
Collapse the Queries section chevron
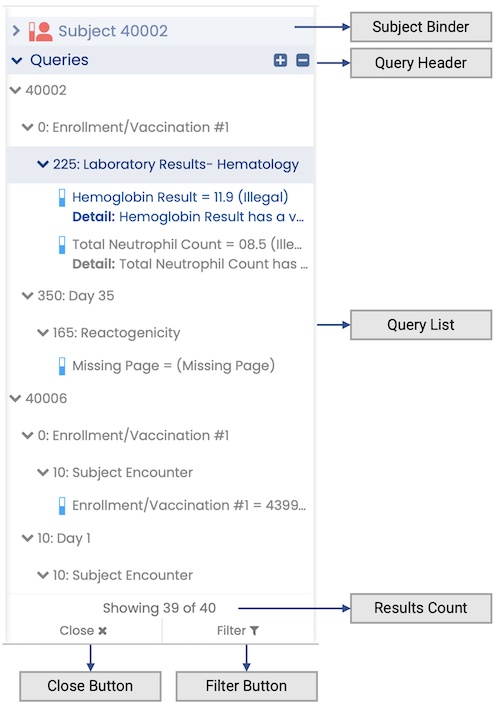17,60
